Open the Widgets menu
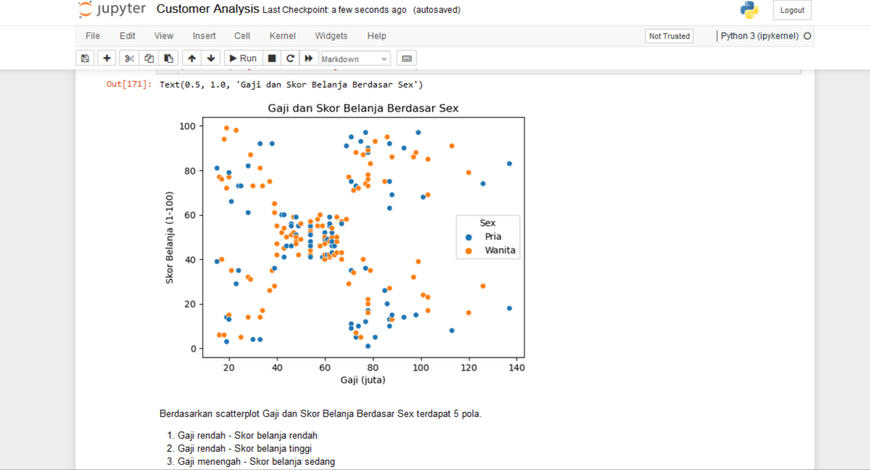This screenshot has height=470, width=870. click(331, 36)
